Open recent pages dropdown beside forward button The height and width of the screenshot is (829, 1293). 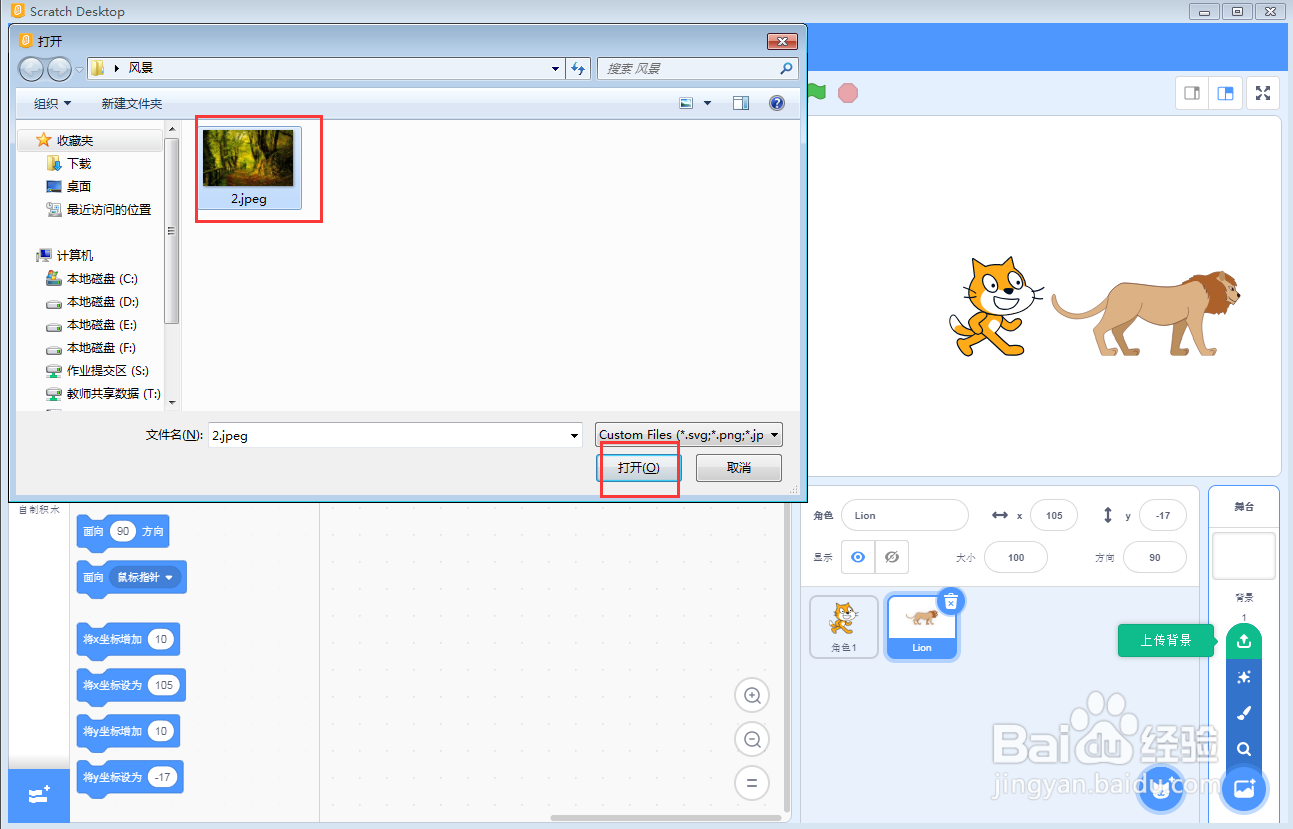(x=79, y=69)
